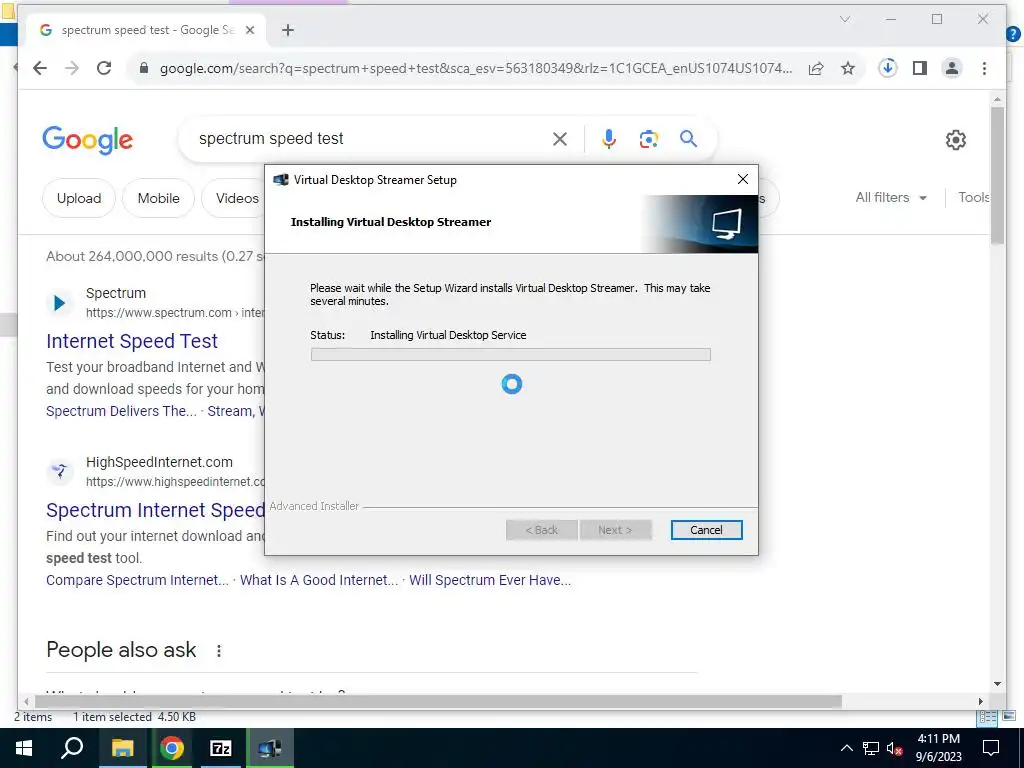Click the Google logo
This screenshot has height=768, width=1024.
coord(88,139)
